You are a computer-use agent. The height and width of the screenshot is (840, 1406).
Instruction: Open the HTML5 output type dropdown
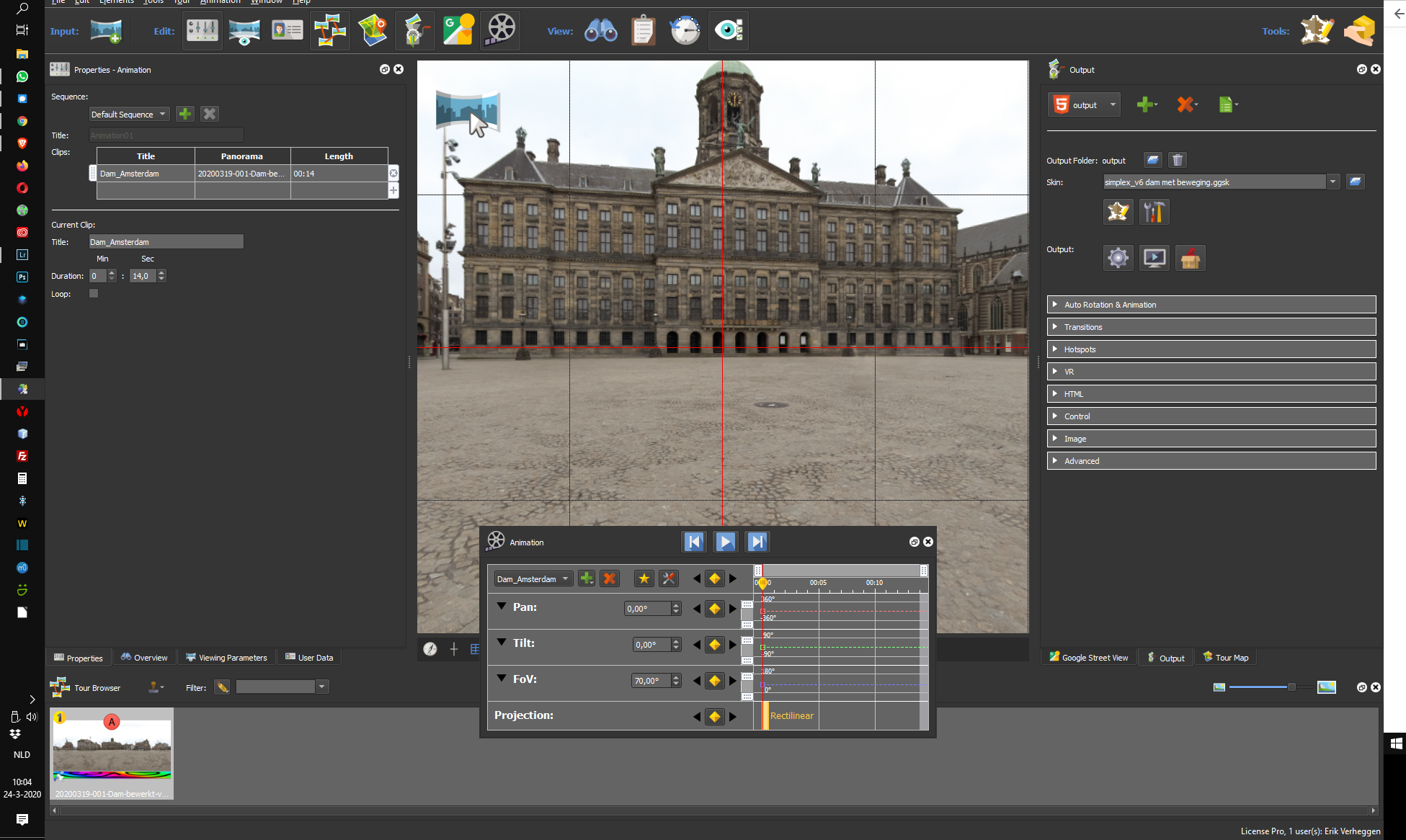coord(1085,105)
